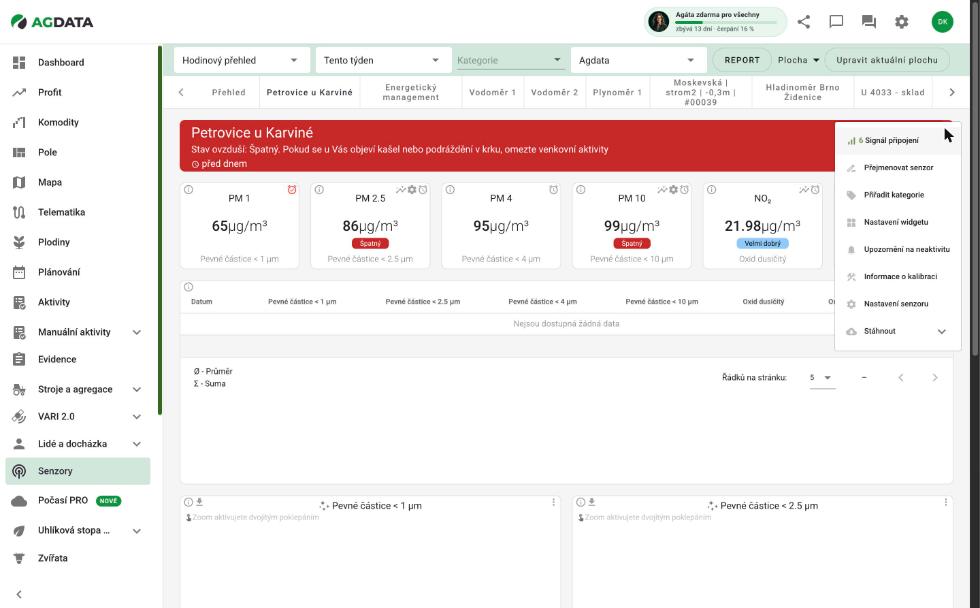980x608 pixels.
Task: Open the gear settings on PM 2.5 card
Action: pos(412,189)
